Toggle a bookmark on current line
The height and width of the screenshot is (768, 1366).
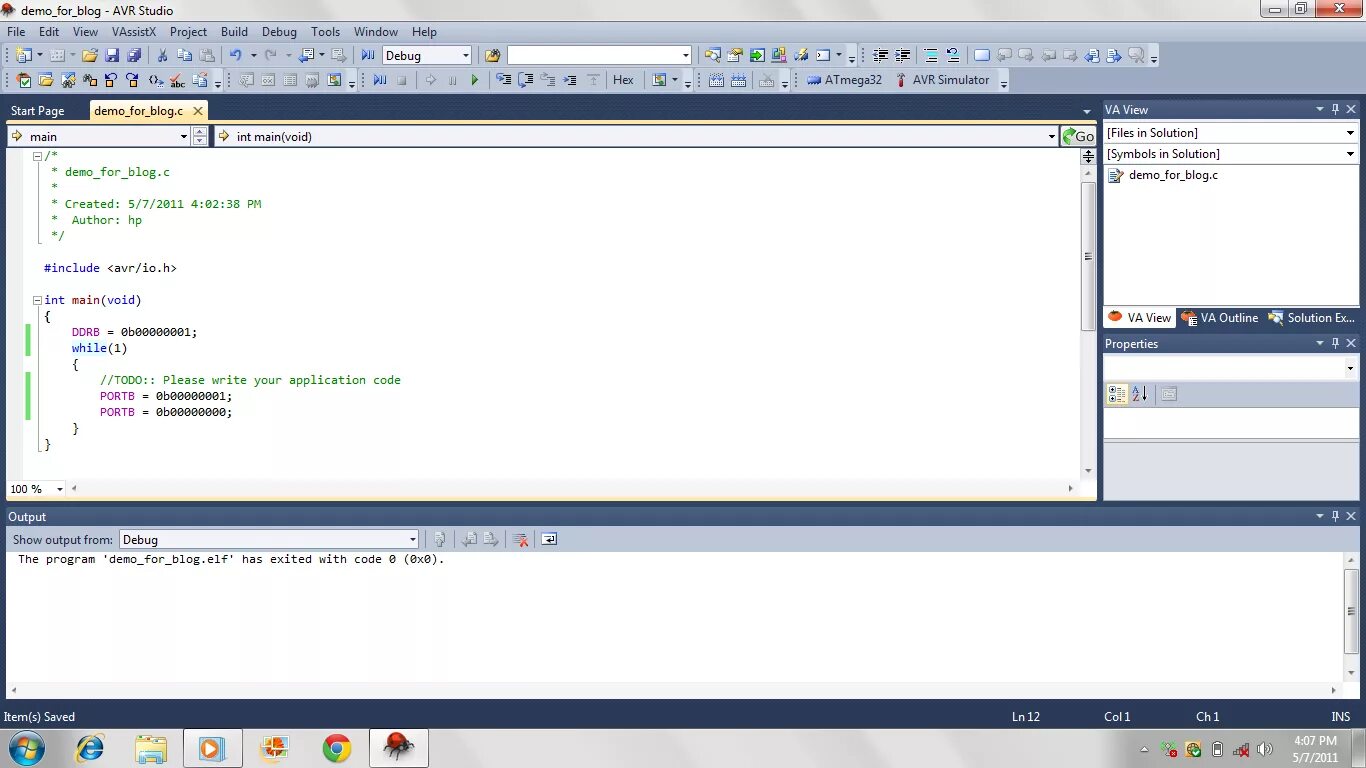[x=982, y=55]
